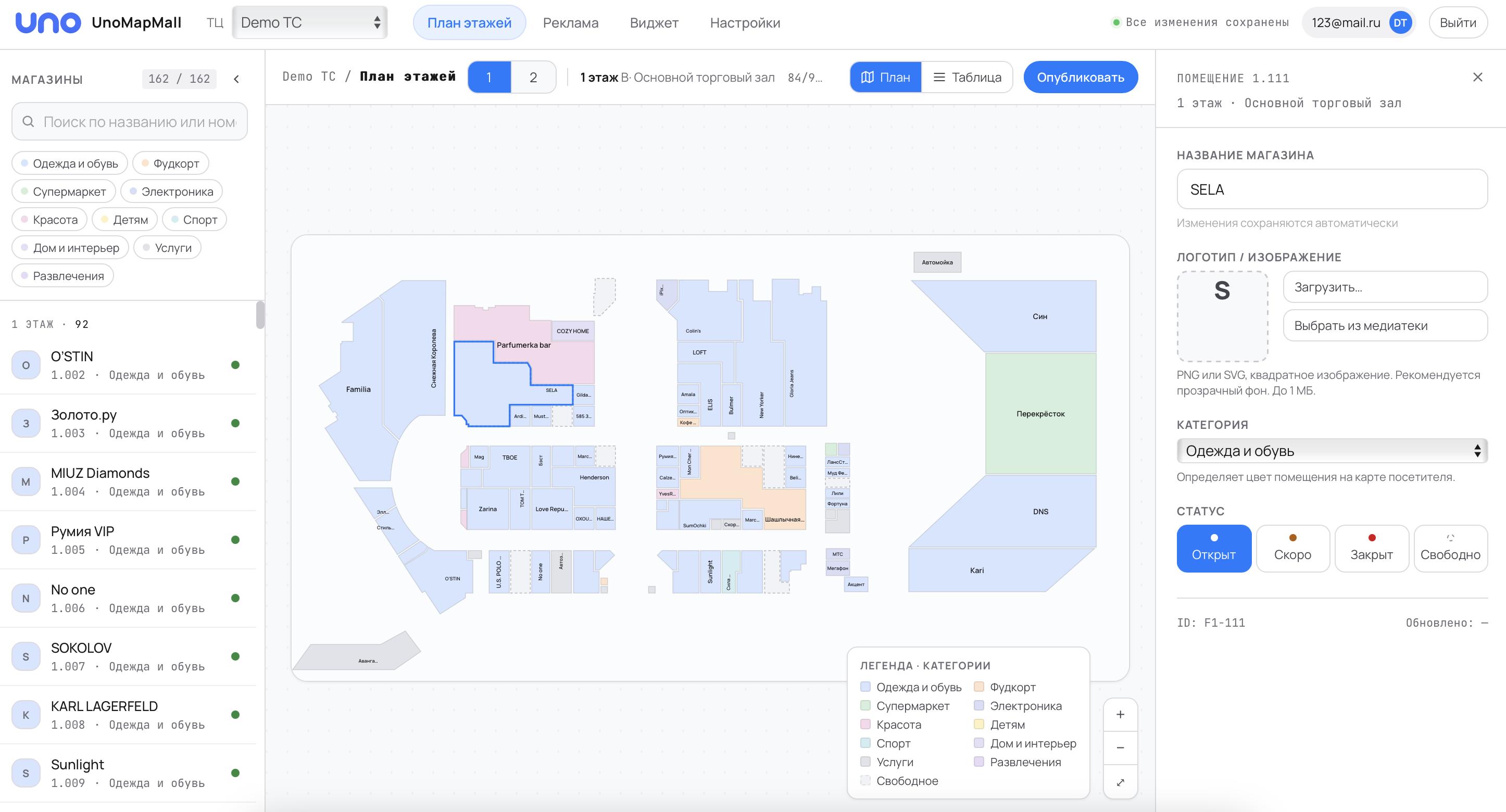Toggle the Электроника filter chip
Image resolution: width=1506 pixels, height=812 pixels.
coord(171,191)
